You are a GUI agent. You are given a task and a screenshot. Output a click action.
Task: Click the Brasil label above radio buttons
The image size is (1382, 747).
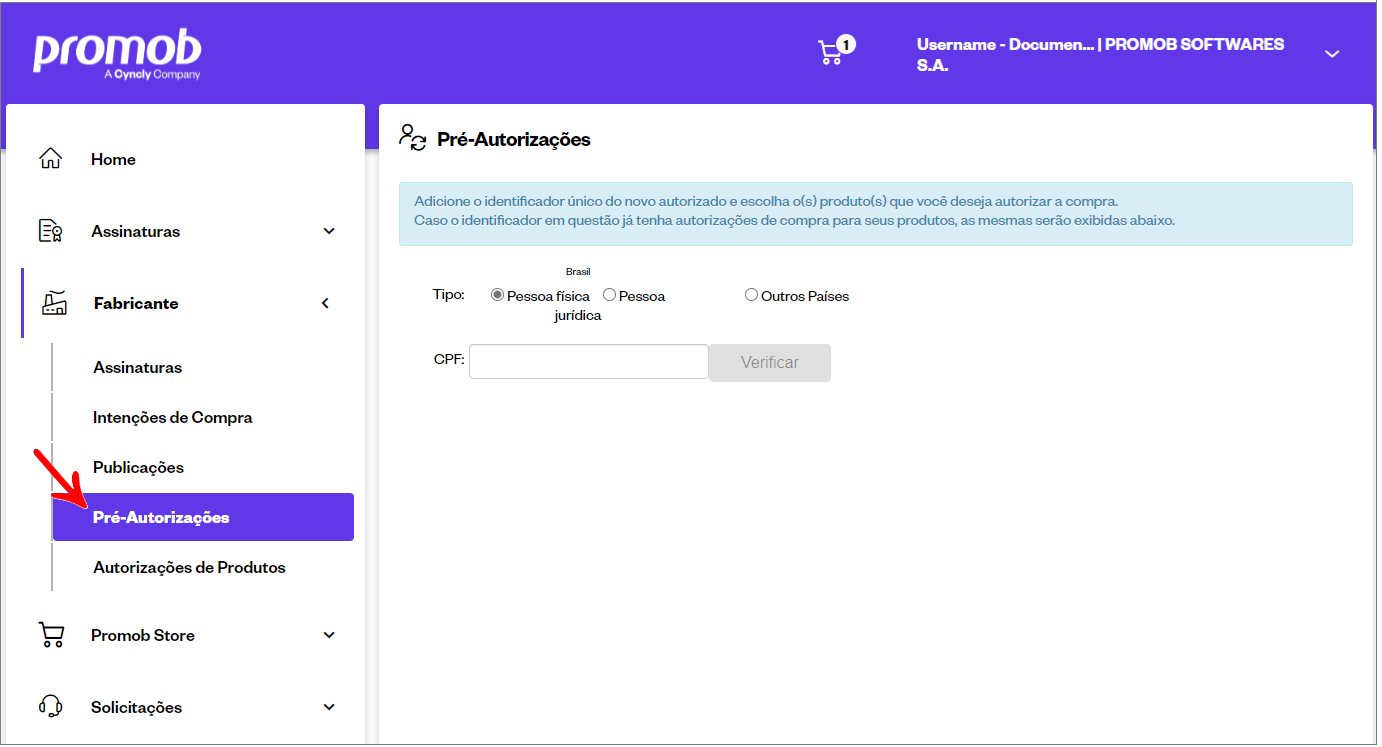[x=578, y=272]
